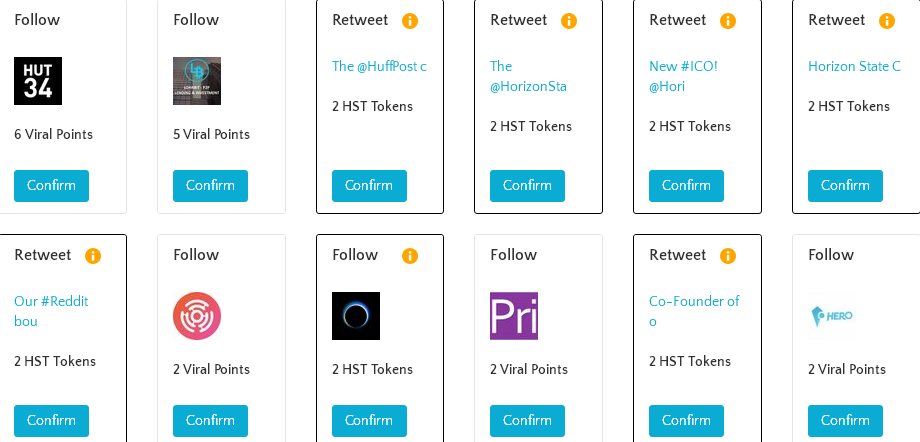Image resolution: width=920 pixels, height=442 pixels.
Task: Open the 'Our #Reddit bou' tweet link
Action: coord(51,311)
